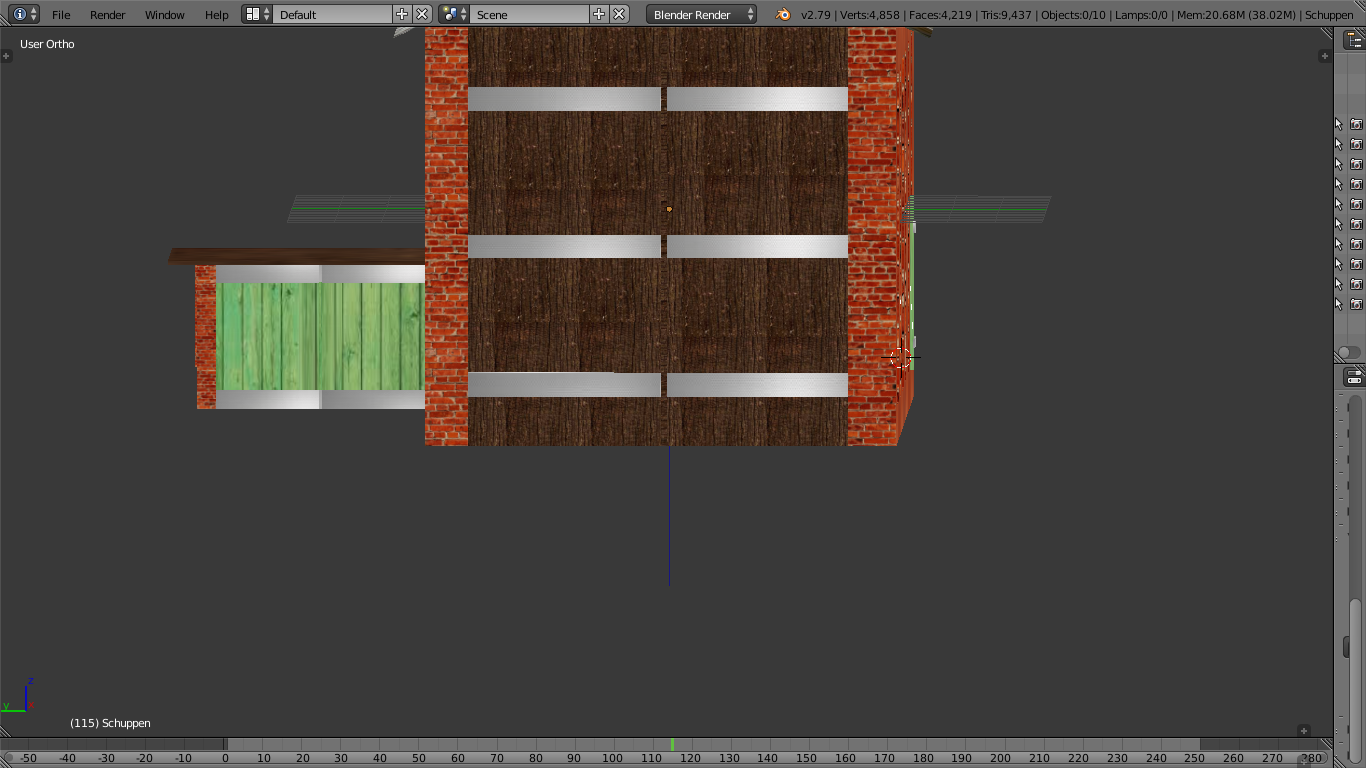Click the Blender logo icon
The width and height of the screenshot is (1366, 768).
tap(783, 14)
